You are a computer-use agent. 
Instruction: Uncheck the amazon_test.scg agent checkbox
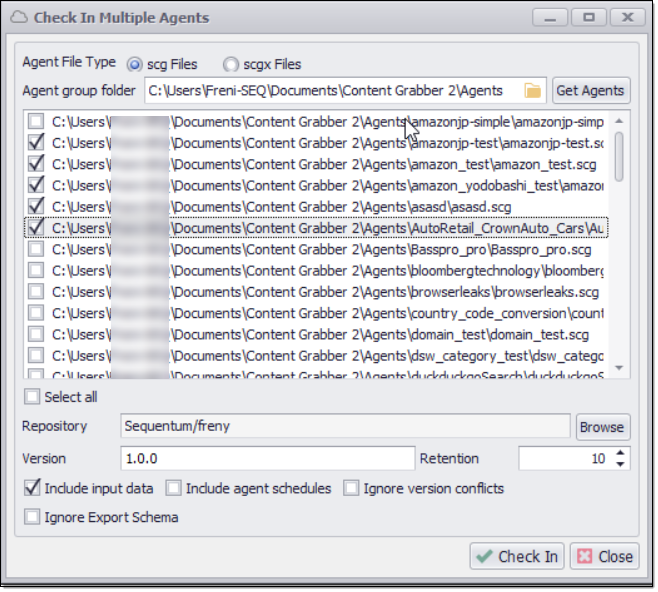point(36,164)
